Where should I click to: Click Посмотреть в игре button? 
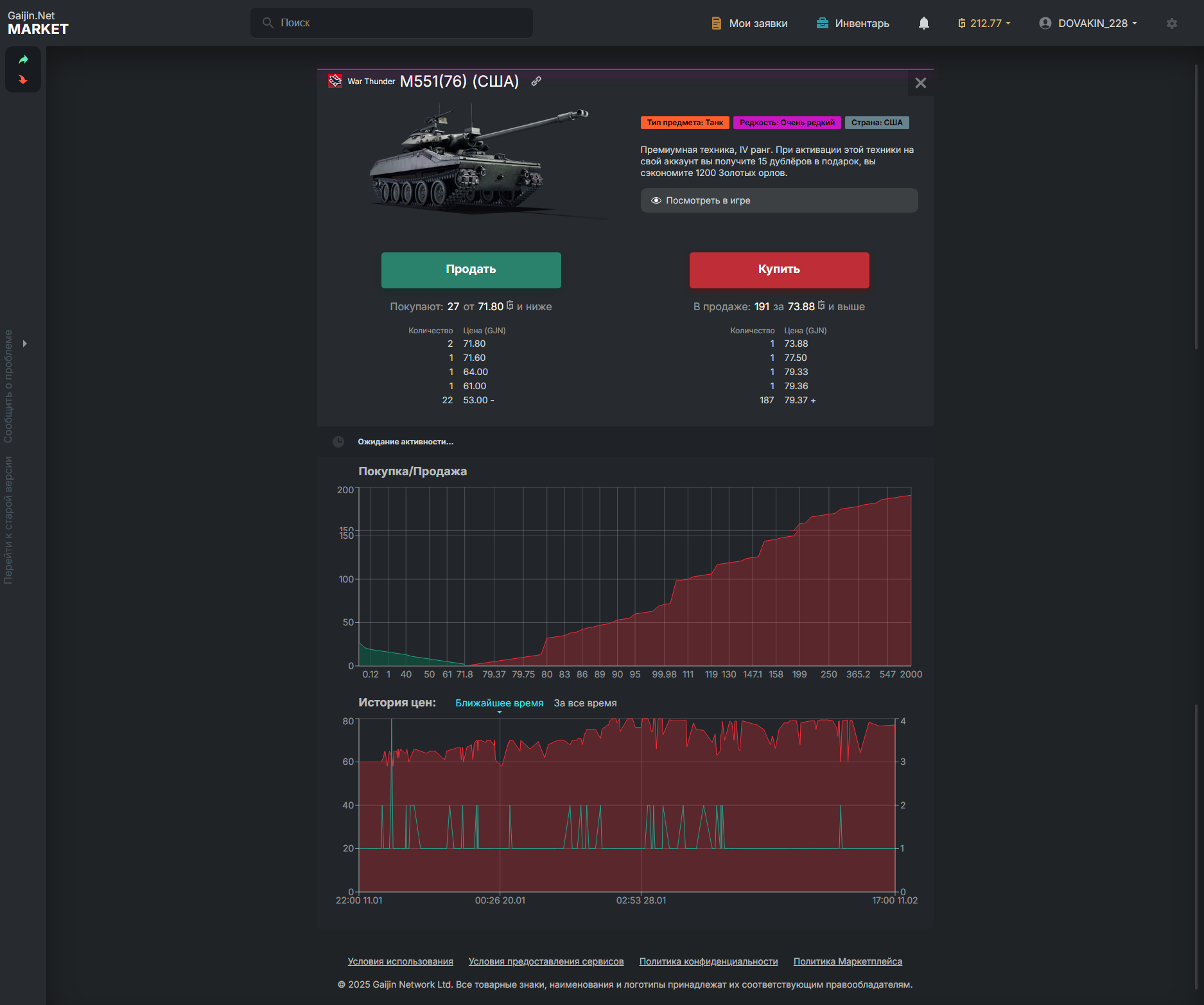click(x=778, y=200)
